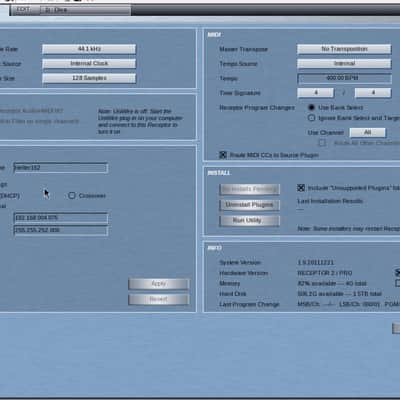Click the Receptor Program Changes label
400x400 pixels.
(257, 108)
